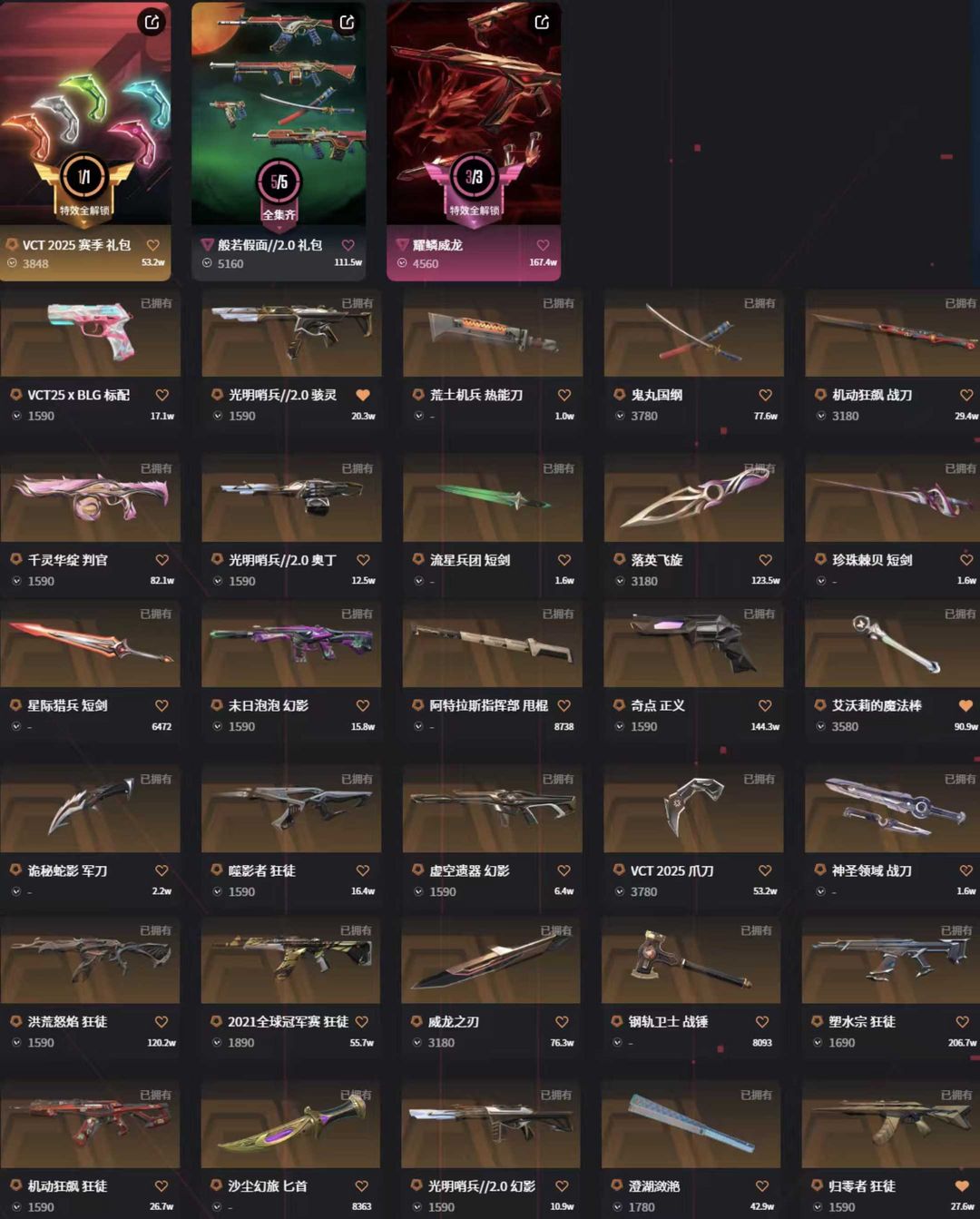Click heart on VCT 2025 爪刀
980x1219 pixels.
point(765,870)
